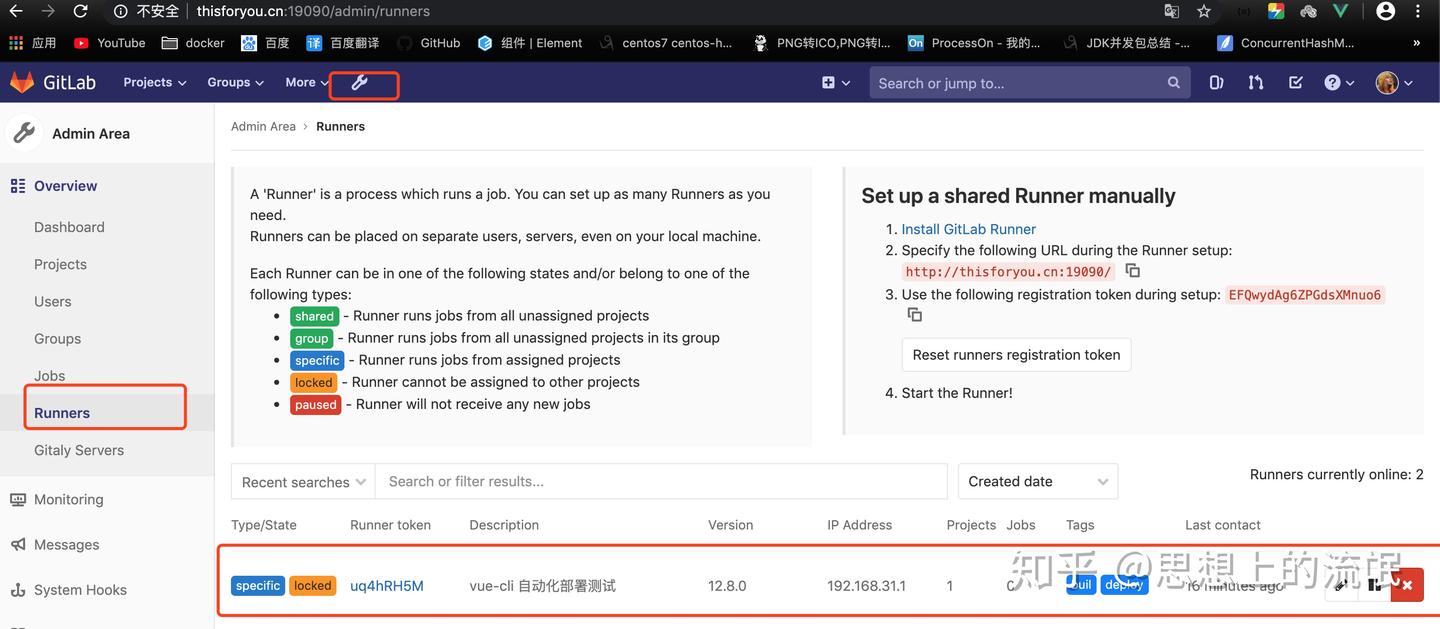The image size is (1440, 629).
Task: Click Reset runners registration token
Action: tap(1016, 354)
